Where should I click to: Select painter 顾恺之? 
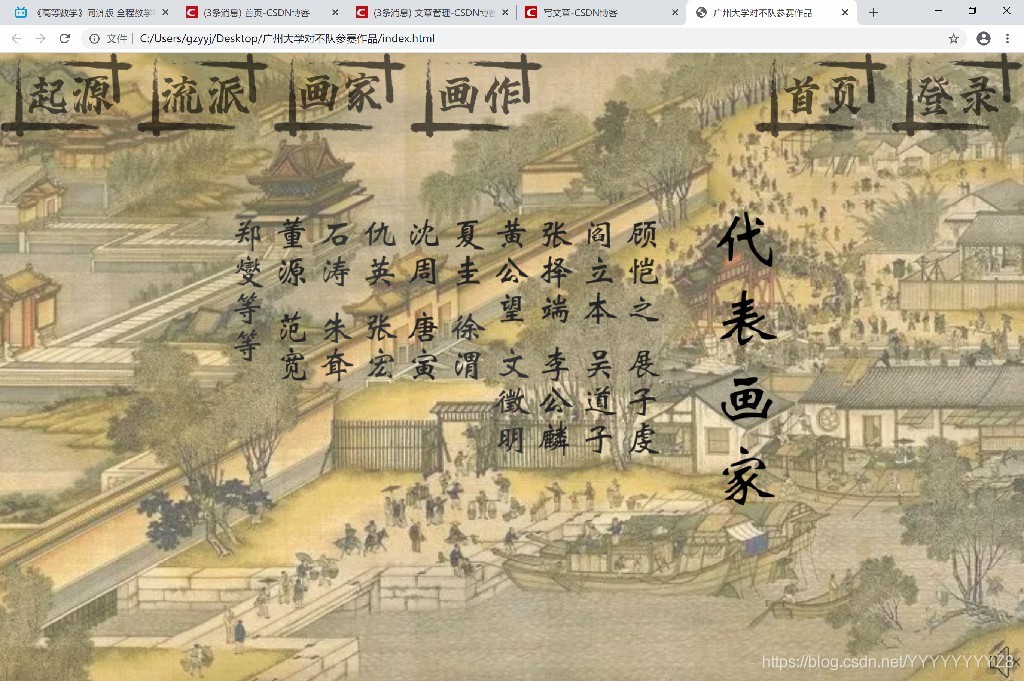(x=643, y=272)
